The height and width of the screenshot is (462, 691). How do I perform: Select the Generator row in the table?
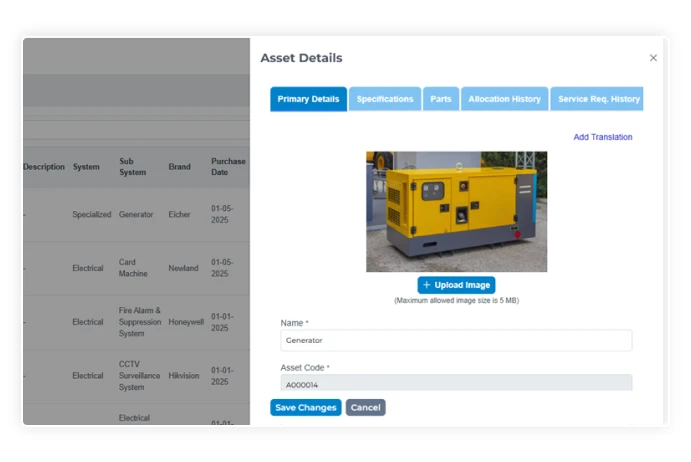tap(136, 214)
